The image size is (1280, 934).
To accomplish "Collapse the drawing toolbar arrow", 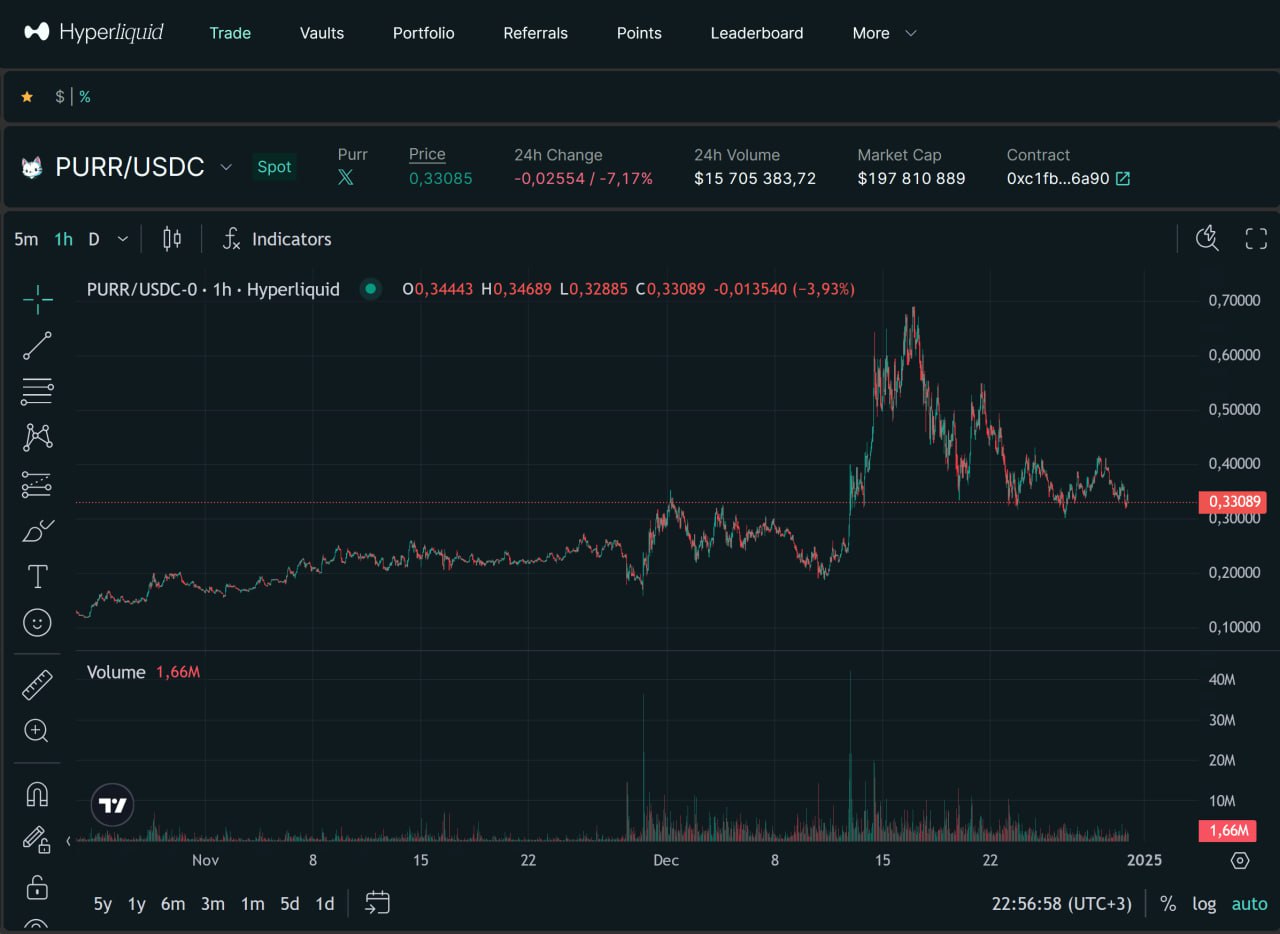I will tap(69, 841).
